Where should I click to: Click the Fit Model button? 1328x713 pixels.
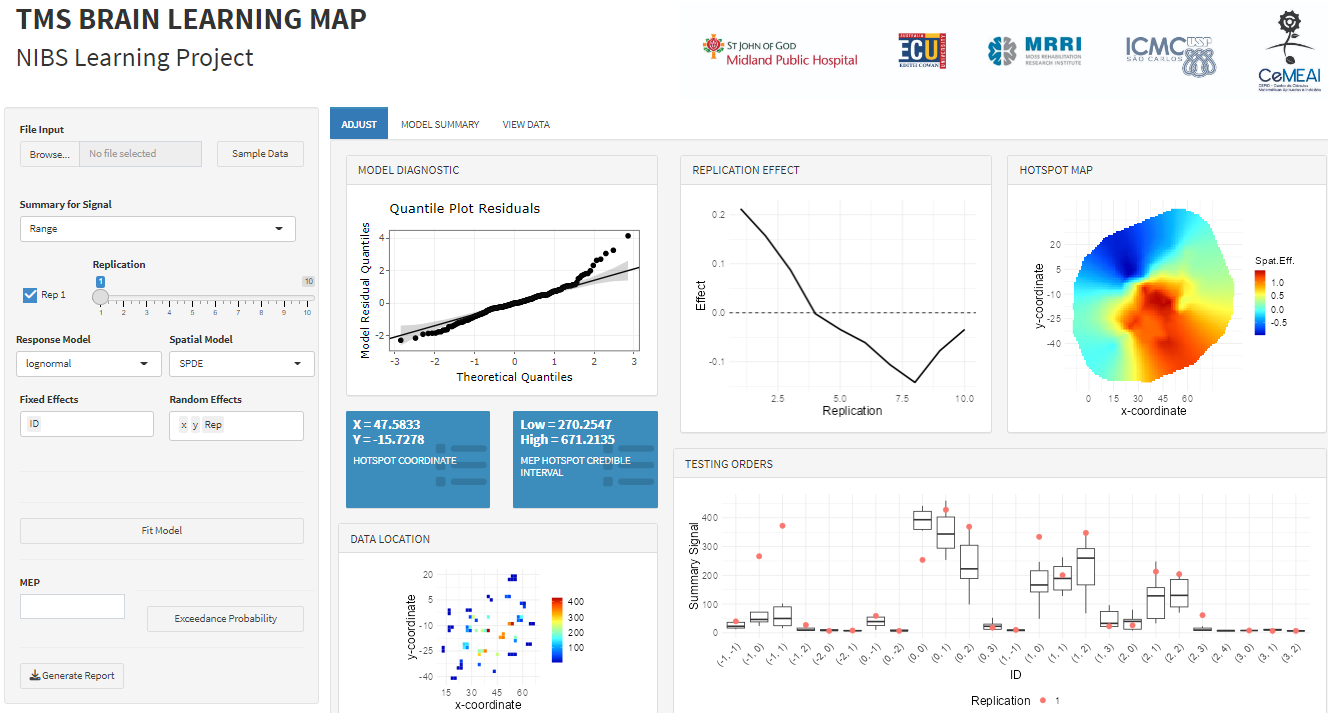162,531
